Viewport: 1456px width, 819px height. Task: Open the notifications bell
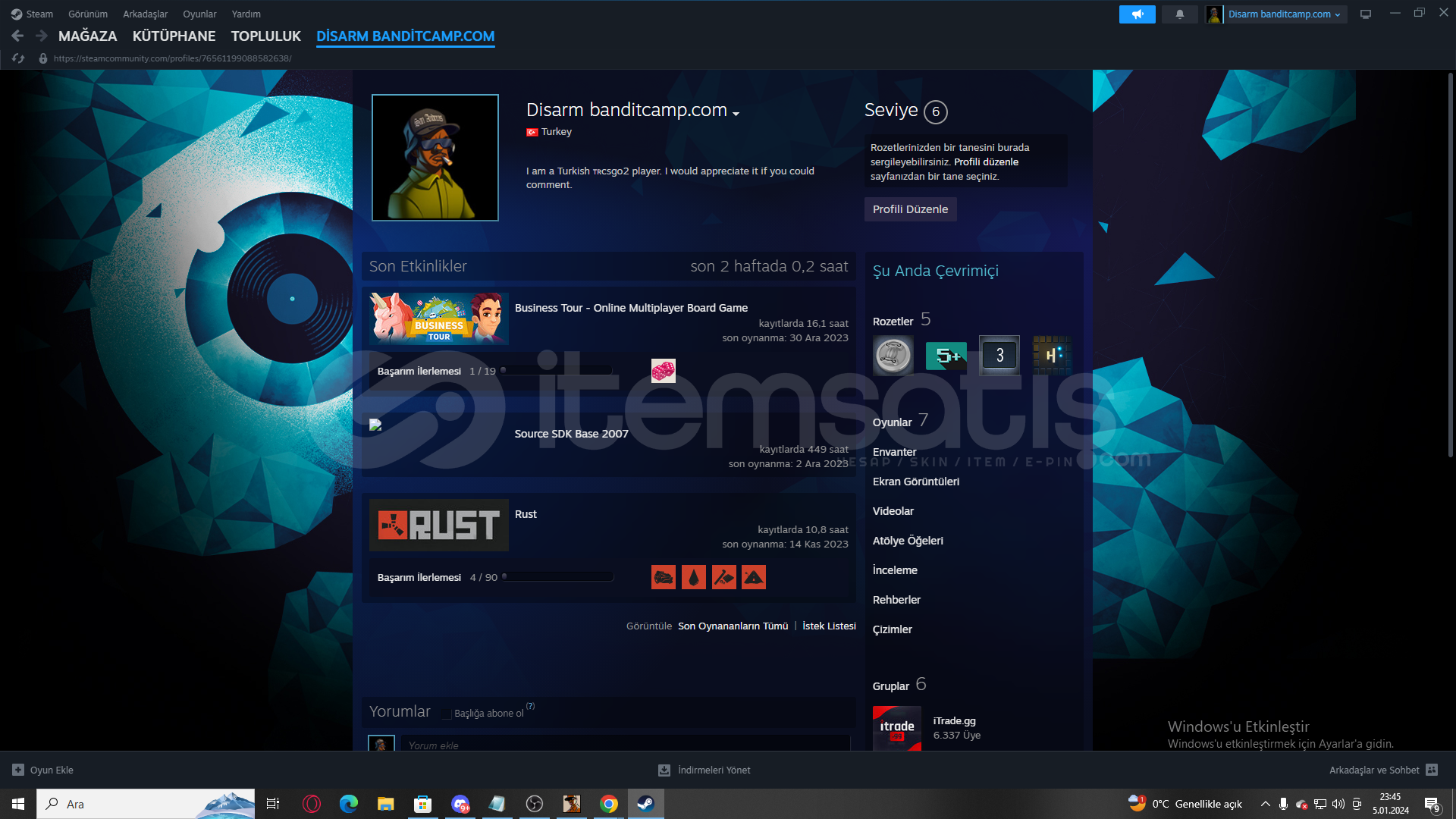(x=1179, y=14)
